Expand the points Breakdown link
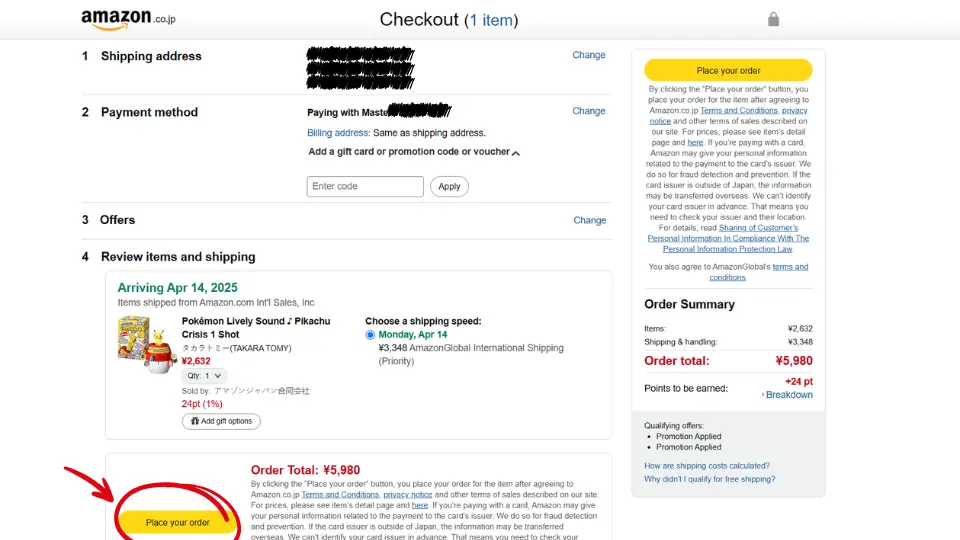 tap(789, 395)
